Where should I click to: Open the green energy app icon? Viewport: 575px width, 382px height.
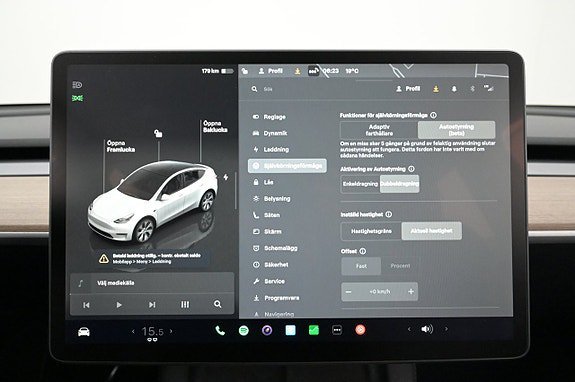(314, 330)
